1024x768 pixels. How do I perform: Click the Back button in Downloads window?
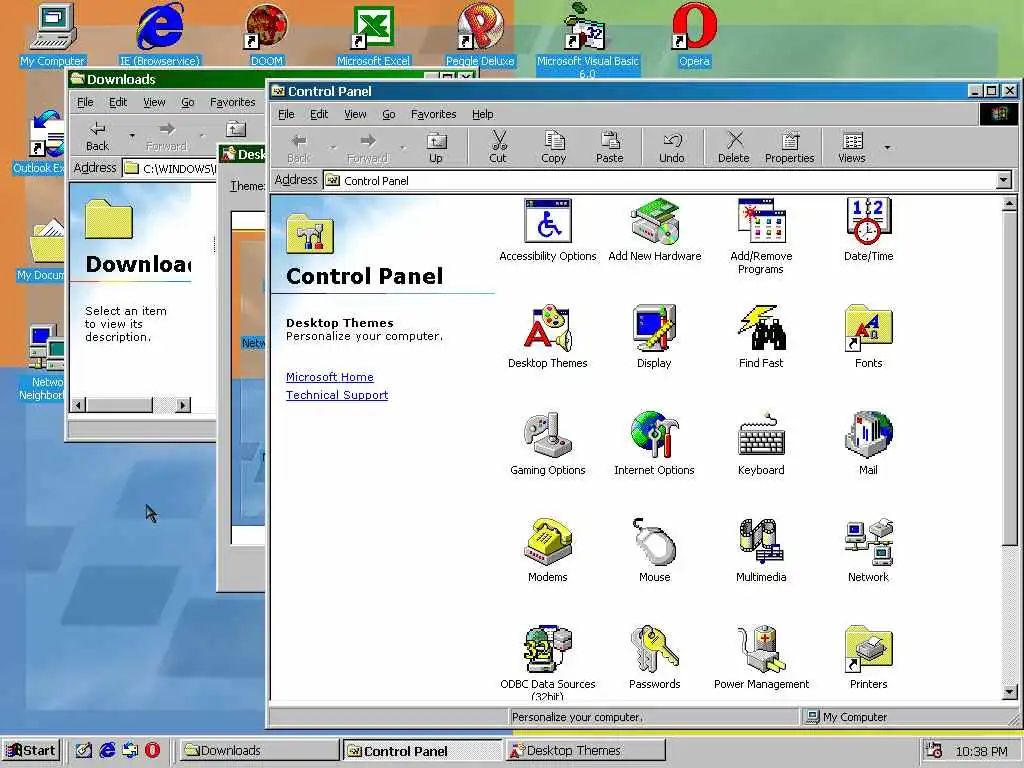pos(97,136)
